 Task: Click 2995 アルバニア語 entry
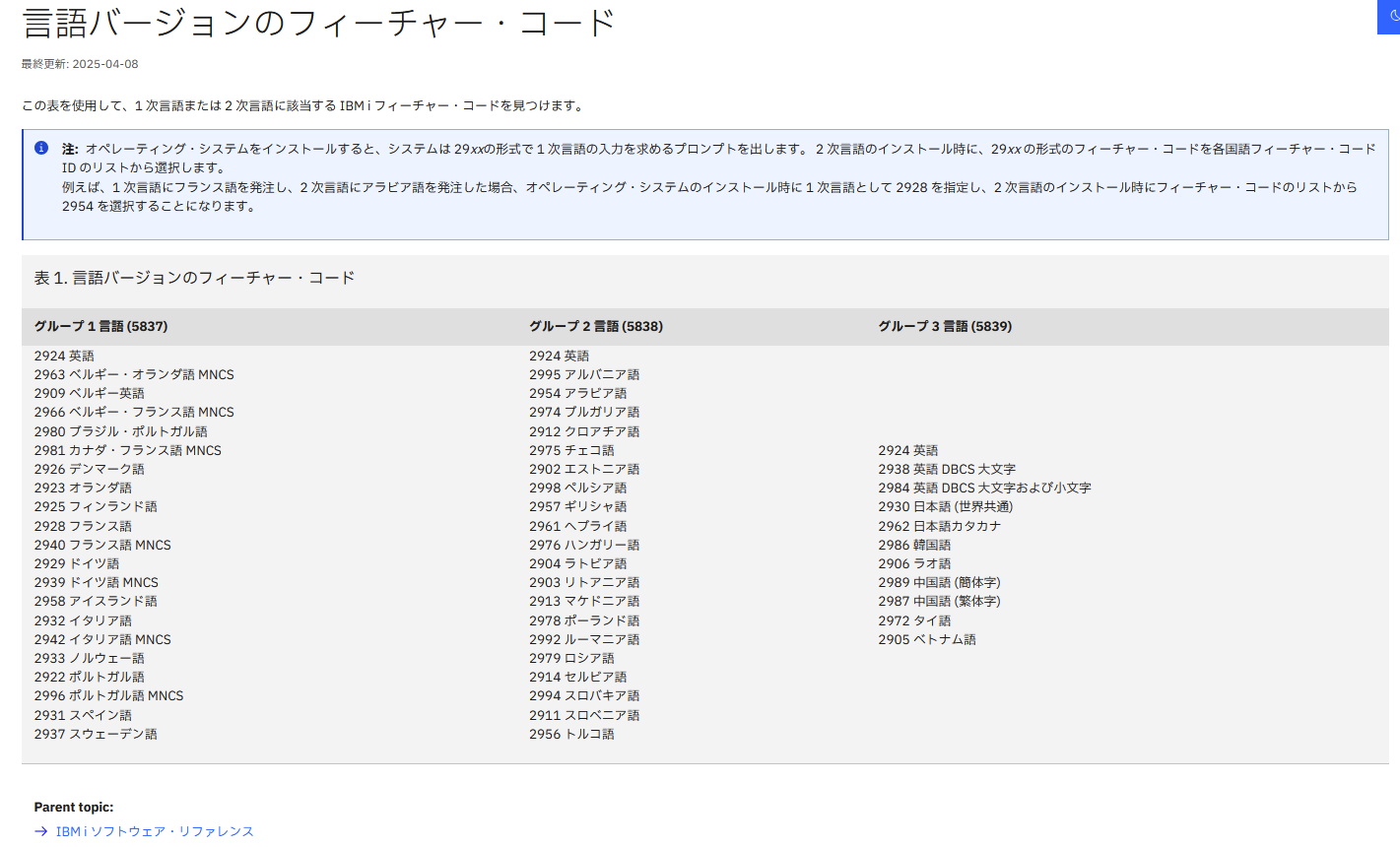584,374
